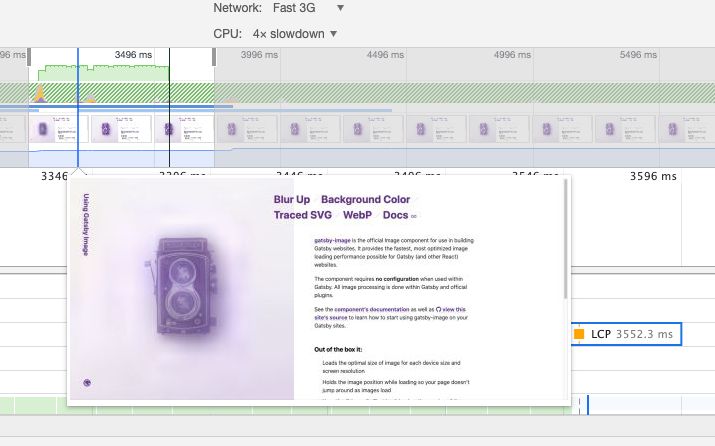This screenshot has width=715, height=446.
Task: Click the 5496 ms label in the overview
Action: pyautogui.click(x=638, y=55)
